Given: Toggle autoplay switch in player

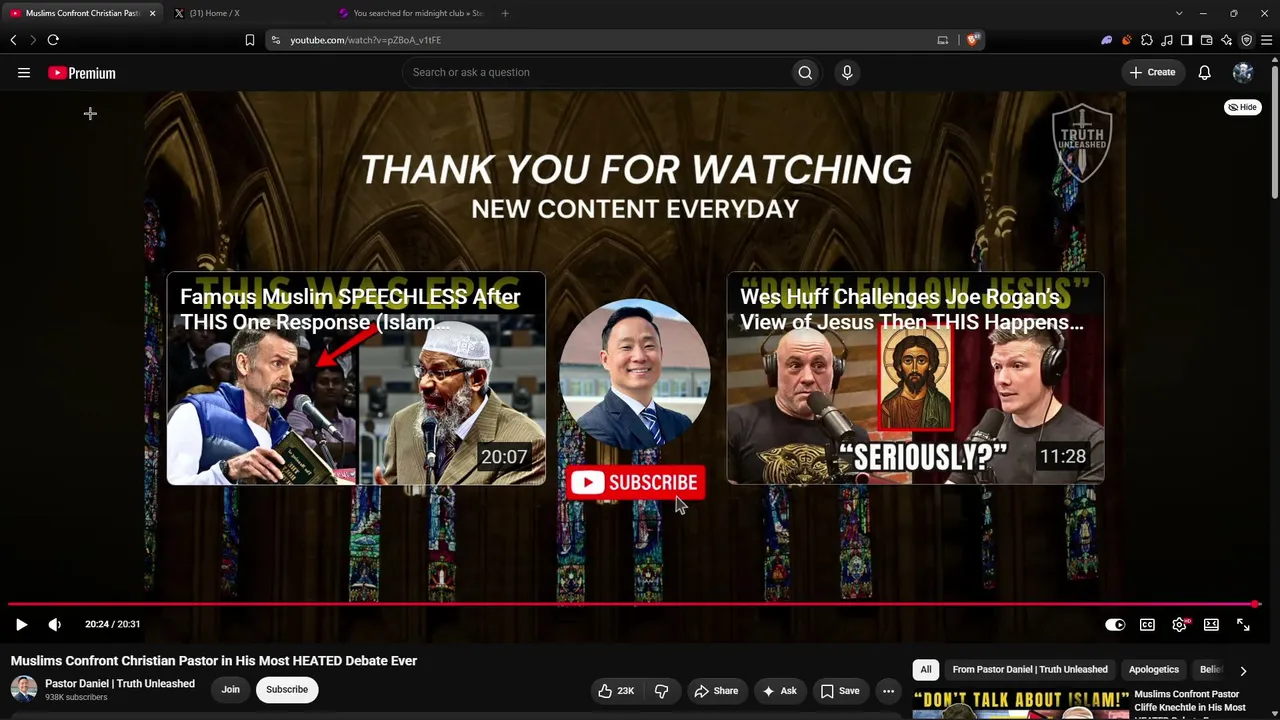Looking at the screenshot, I should pos(1115,624).
